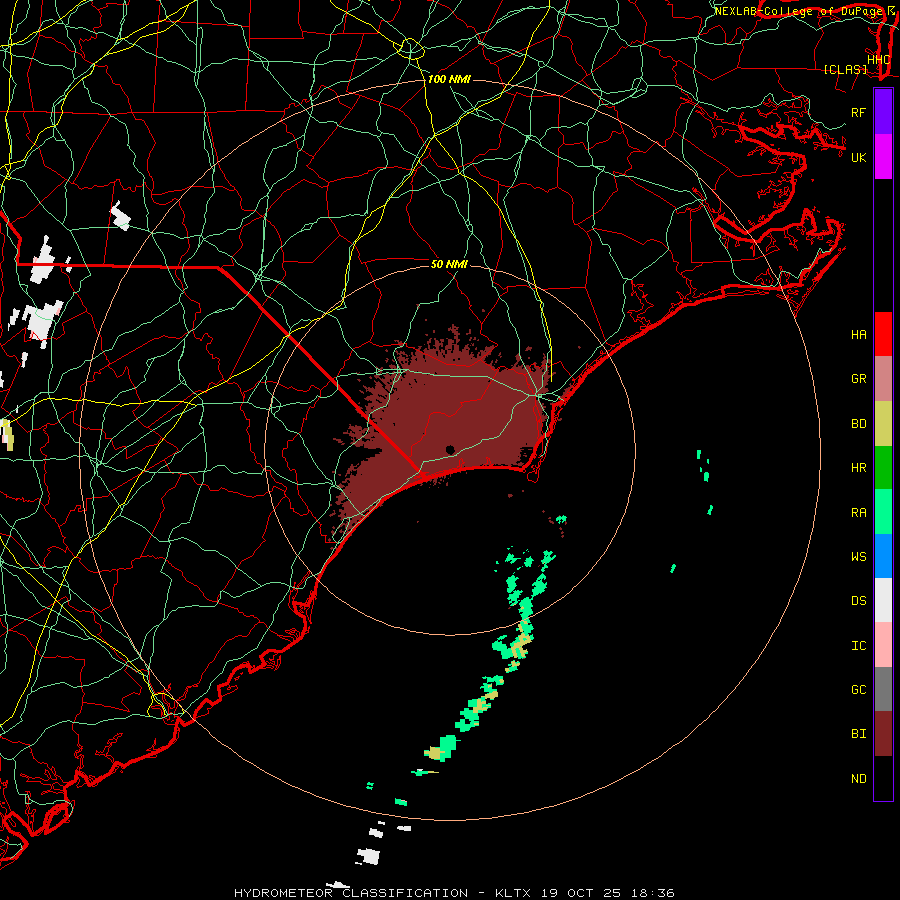The width and height of the screenshot is (900, 900).
Task: Select the GC gray legend swatch
Action: click(x=883, y=689)
